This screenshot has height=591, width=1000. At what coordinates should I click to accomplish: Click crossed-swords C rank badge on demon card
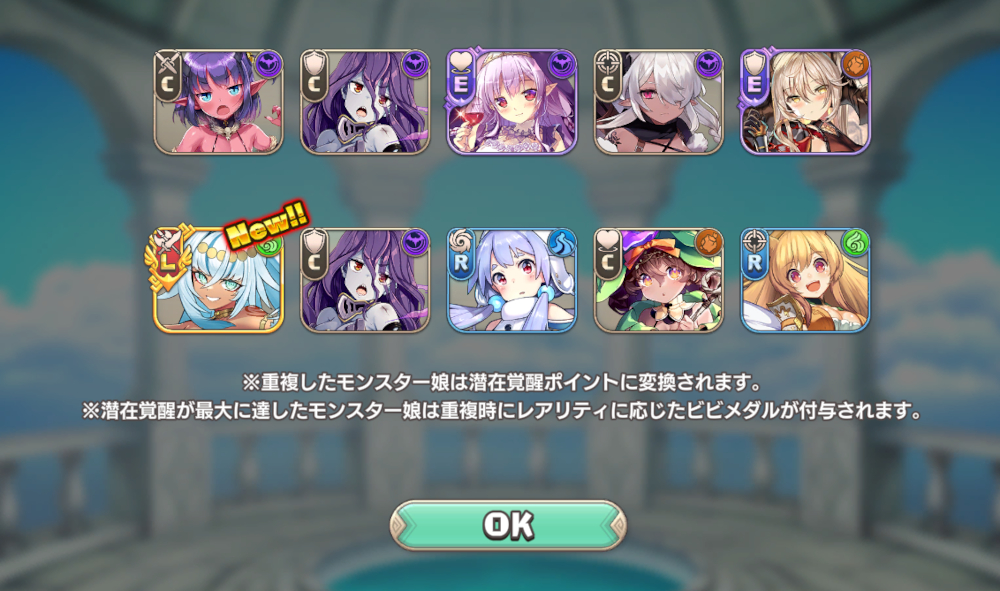click(168, 77)
